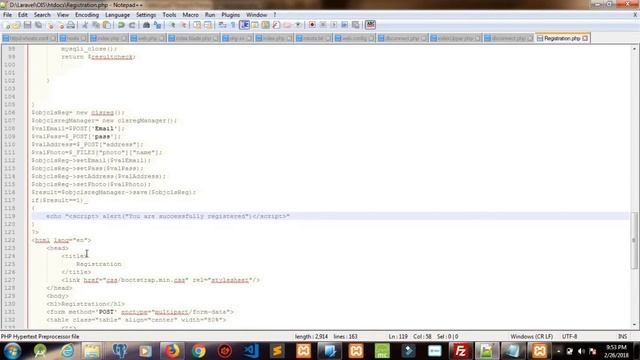Open the Settings menu
Image resolution: width=640 pixels, height=360 pixels.
pyautogui.click(x=146, y=15)
